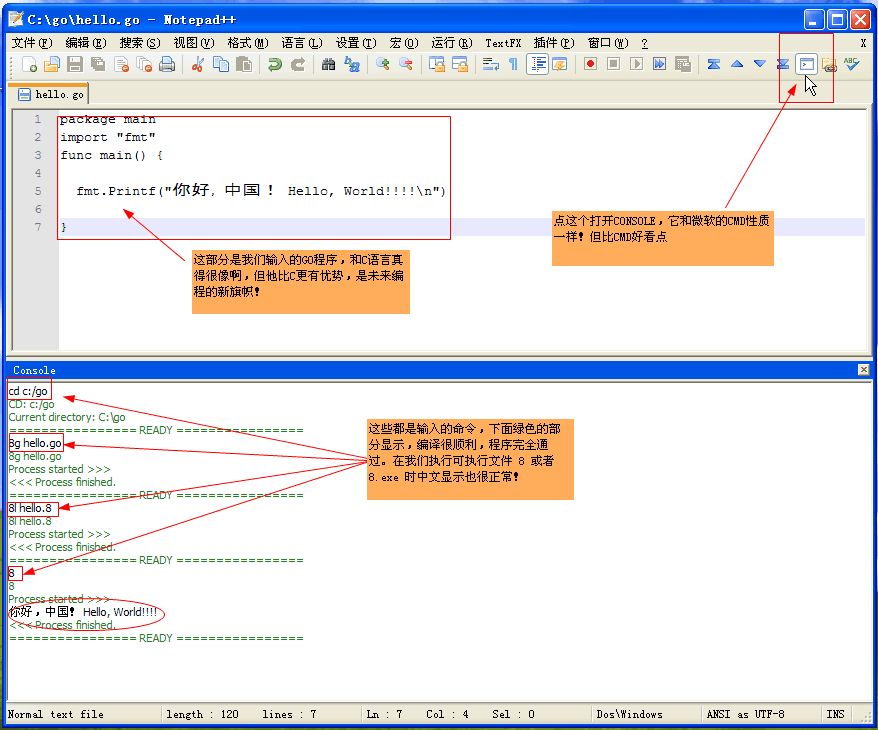Close the Console panel with X
The height and width of the screenshot is (730, 878).
click(863, 369)
